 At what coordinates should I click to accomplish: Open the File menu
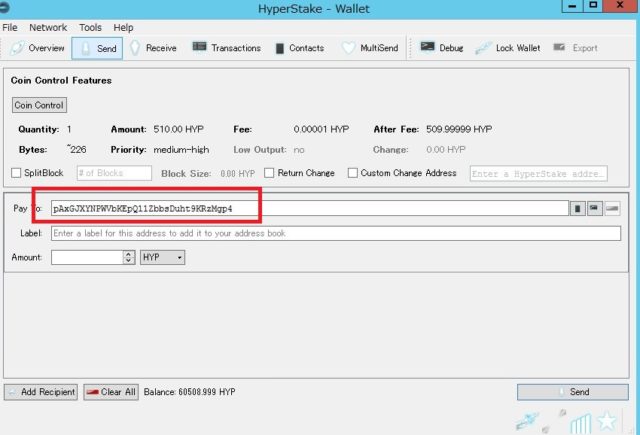coord(10,27)
